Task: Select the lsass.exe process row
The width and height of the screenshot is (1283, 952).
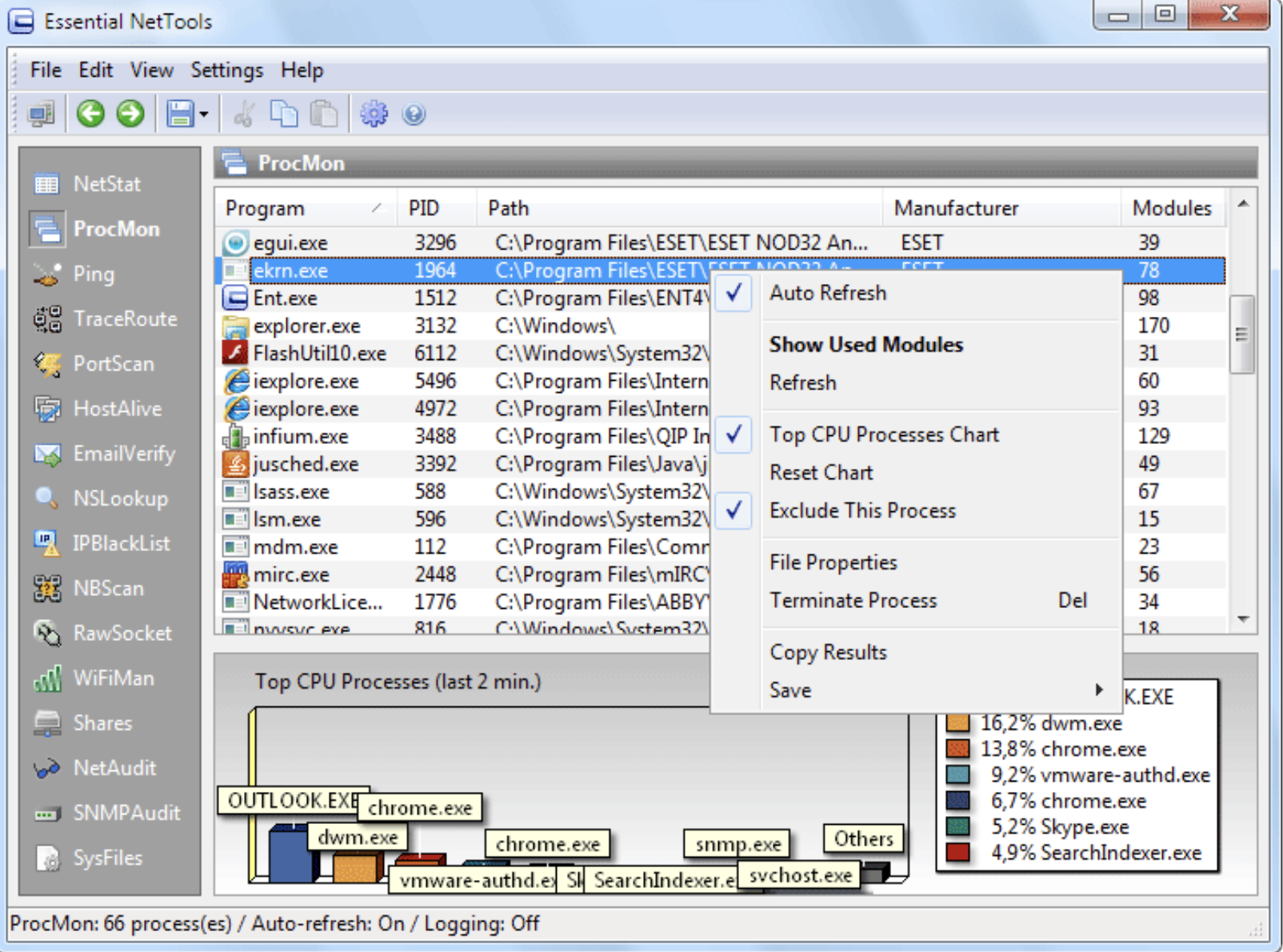Action: click(463, 491)
